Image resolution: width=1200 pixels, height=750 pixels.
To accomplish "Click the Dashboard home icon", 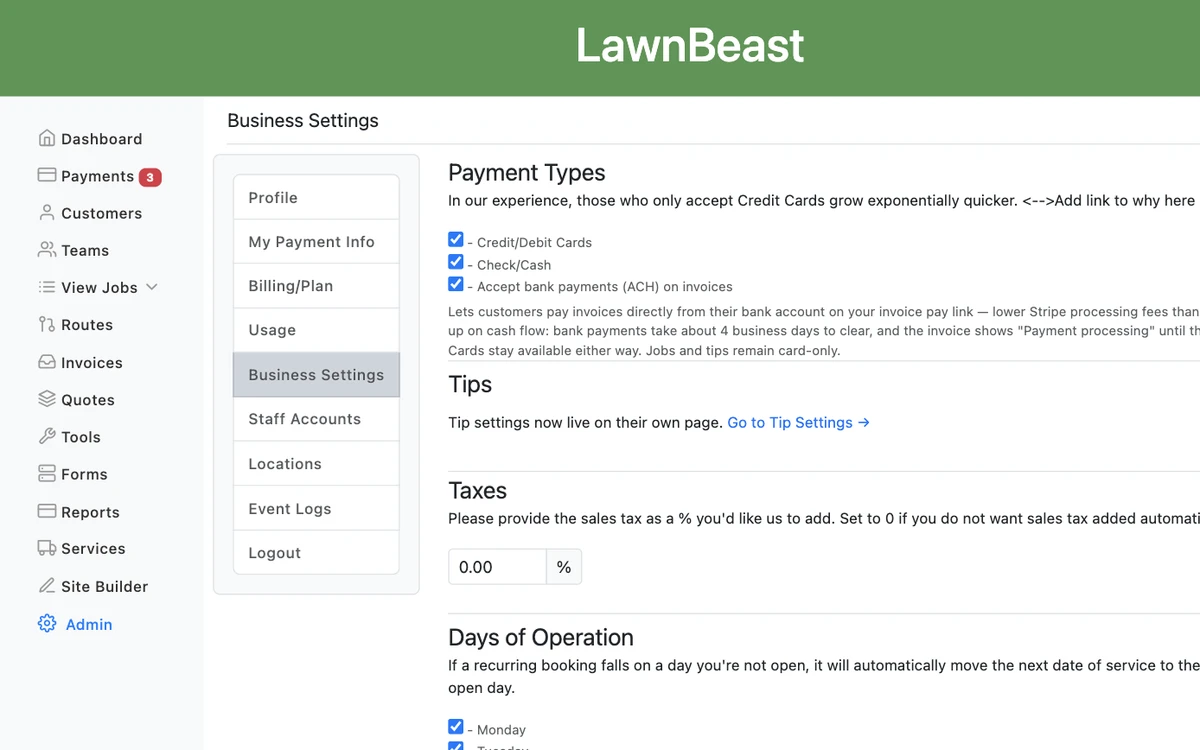I will (46, 138).
